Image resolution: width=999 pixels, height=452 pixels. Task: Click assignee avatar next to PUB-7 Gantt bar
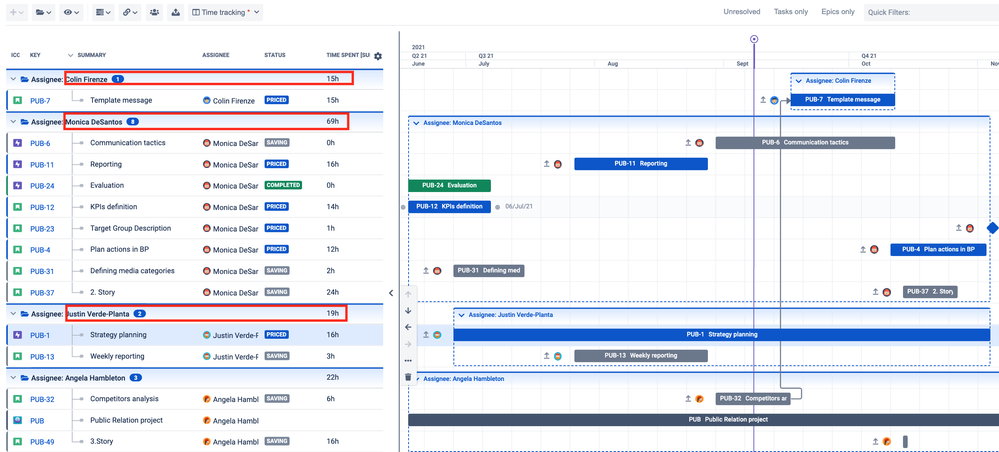coord(775,100)
